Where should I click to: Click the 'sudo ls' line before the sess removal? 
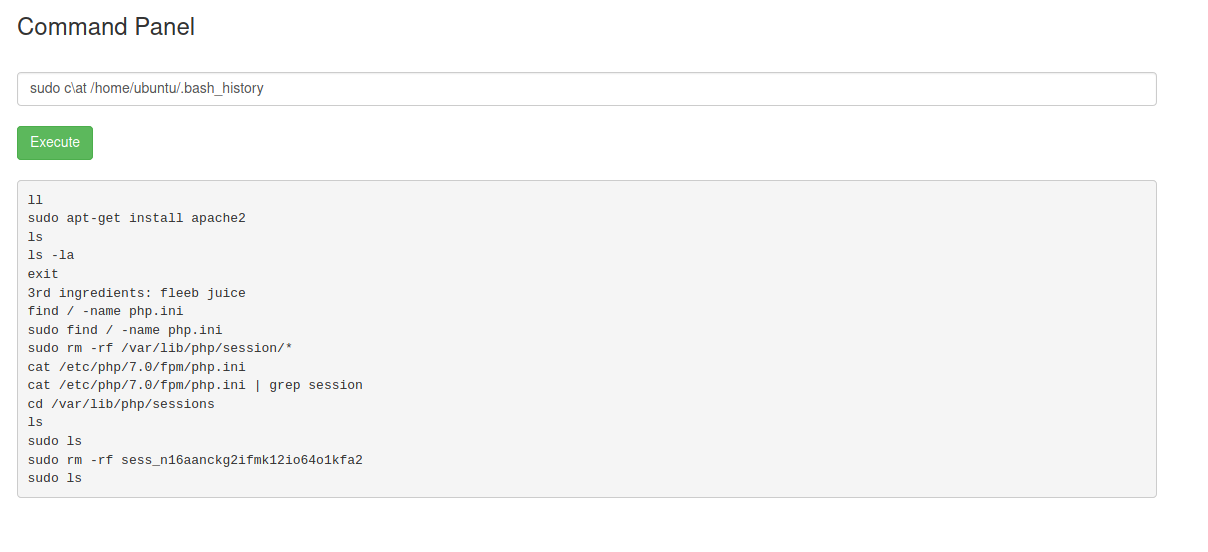click(55, 441)
